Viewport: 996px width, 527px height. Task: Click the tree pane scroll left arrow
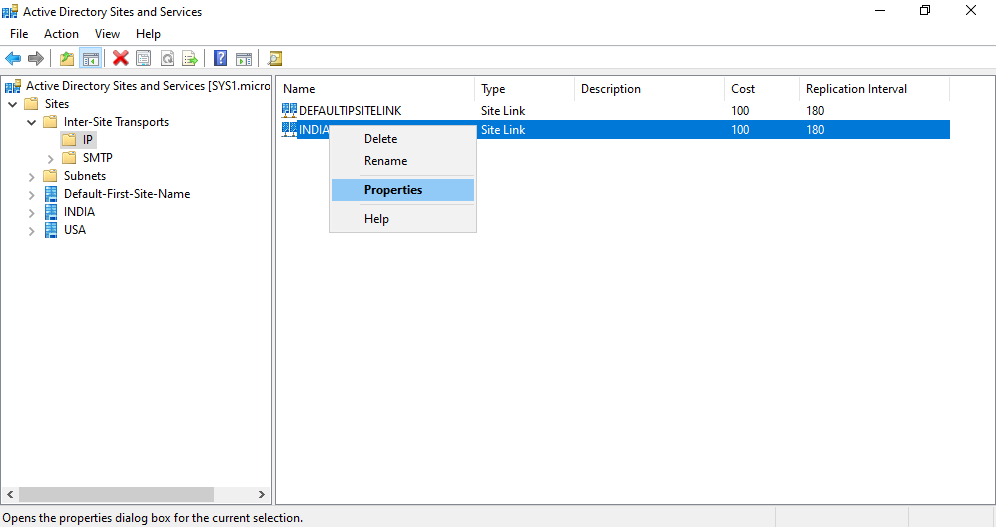(x=10, y=494)
